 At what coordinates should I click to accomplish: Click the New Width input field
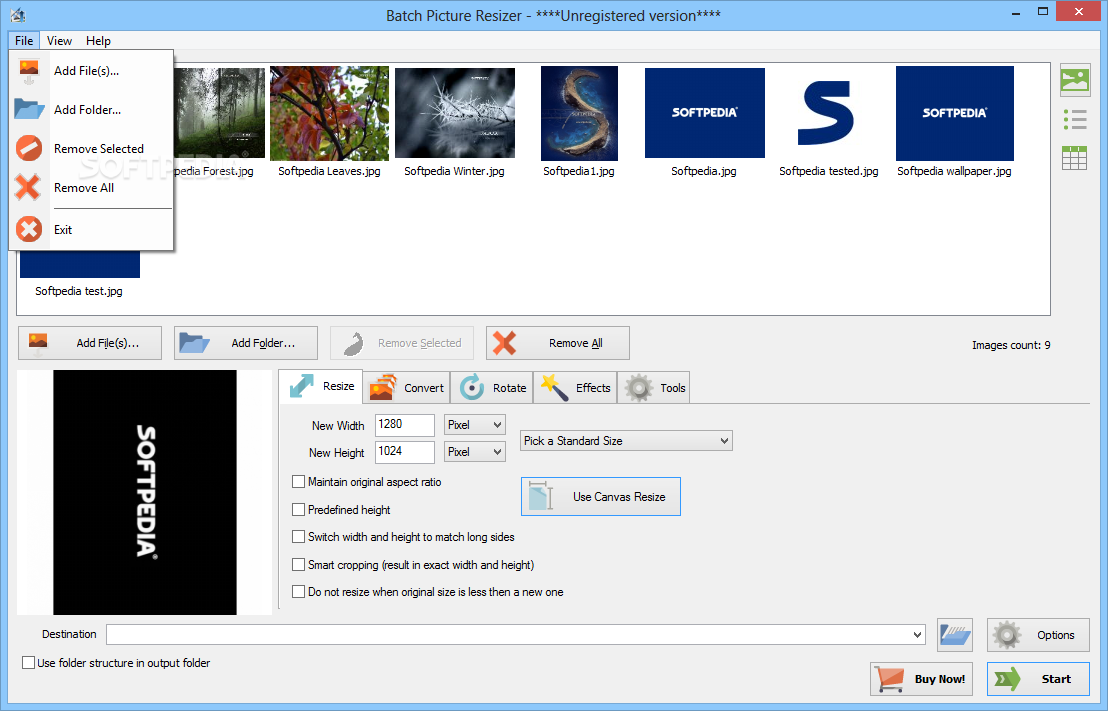404,425
